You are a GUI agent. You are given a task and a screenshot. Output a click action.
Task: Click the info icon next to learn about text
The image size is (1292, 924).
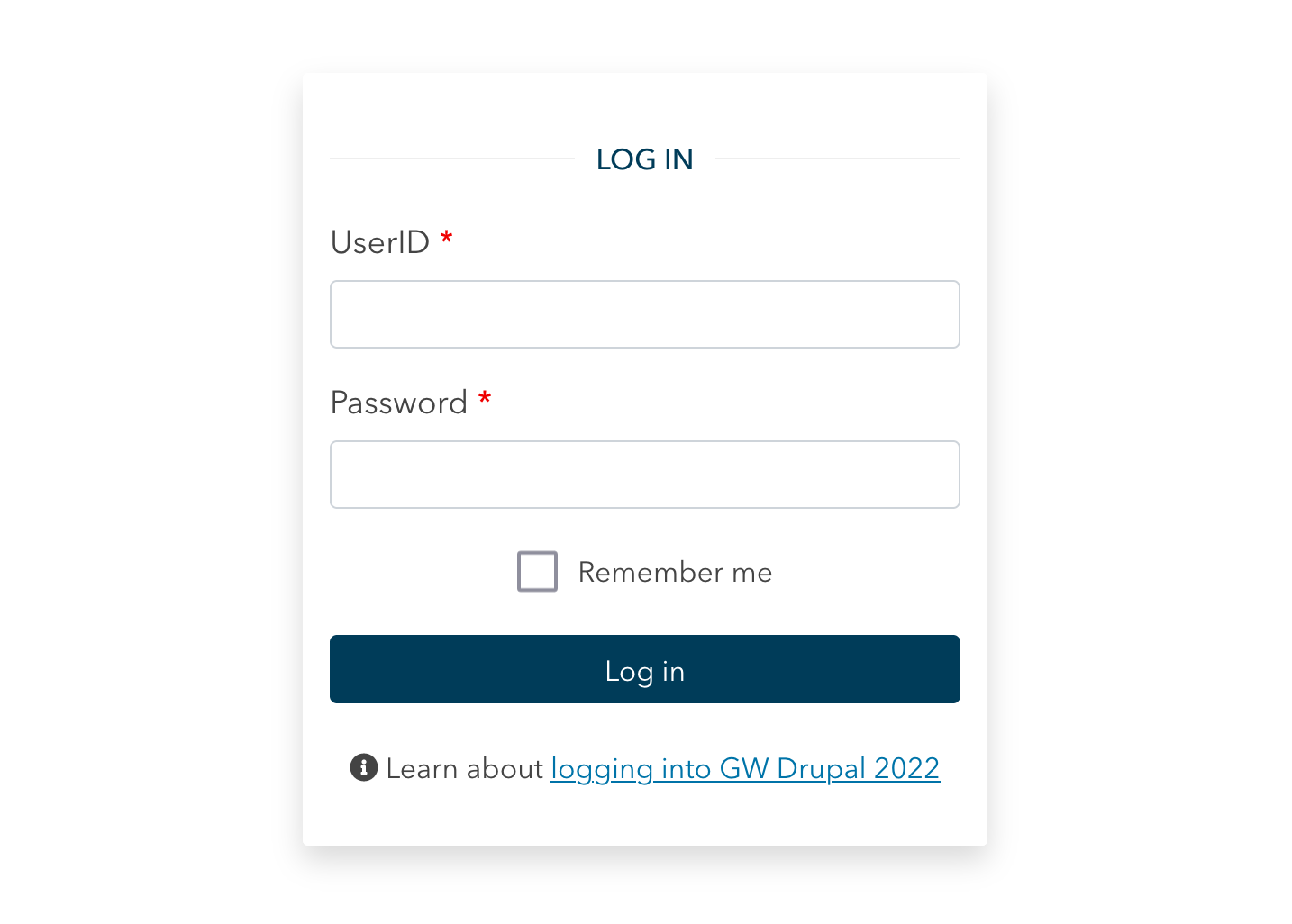(363, 767)
